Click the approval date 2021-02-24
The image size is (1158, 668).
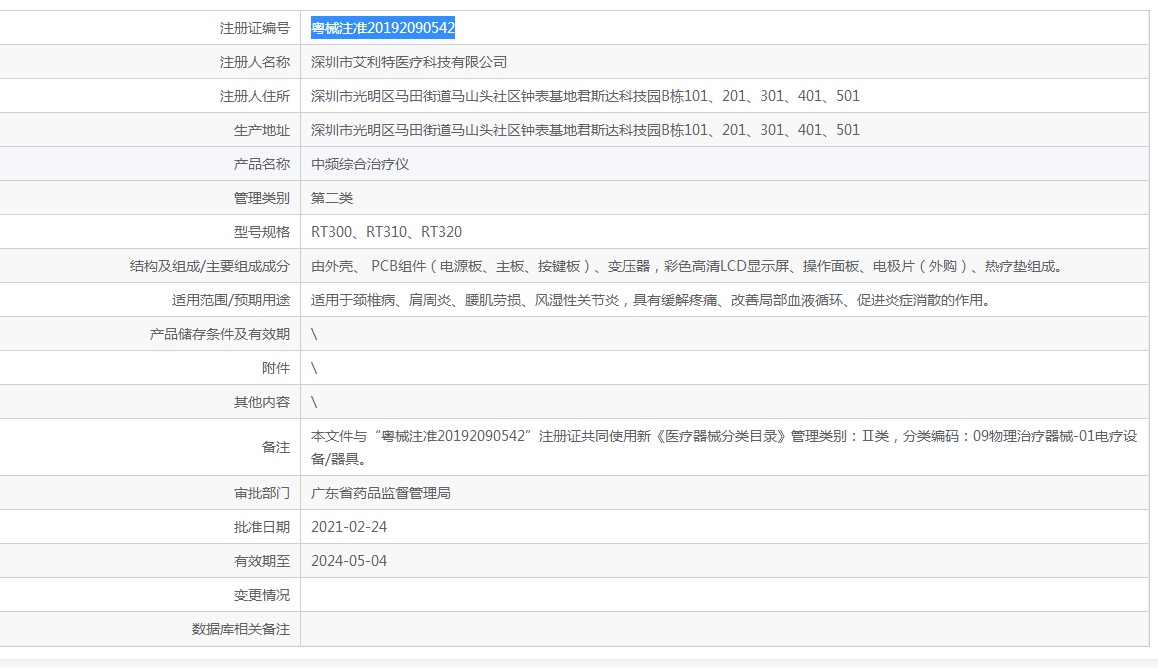349,527
